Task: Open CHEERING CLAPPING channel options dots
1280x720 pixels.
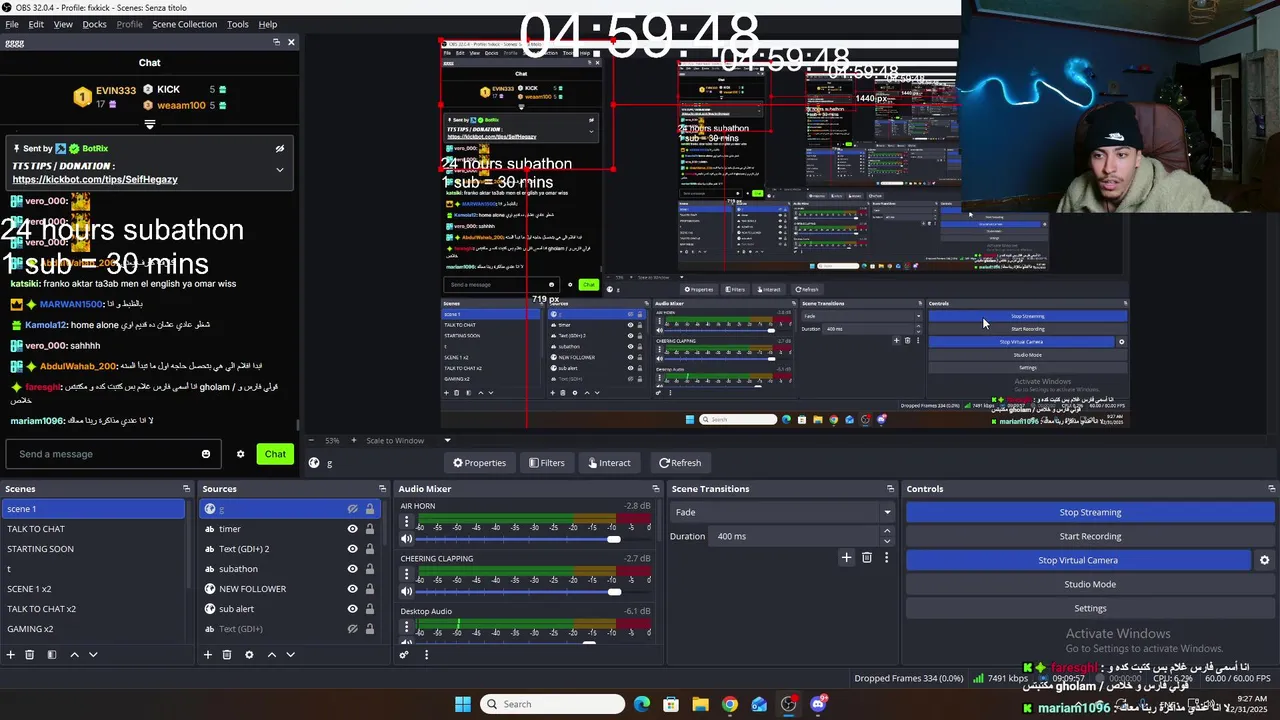Action: click(406, 575)
